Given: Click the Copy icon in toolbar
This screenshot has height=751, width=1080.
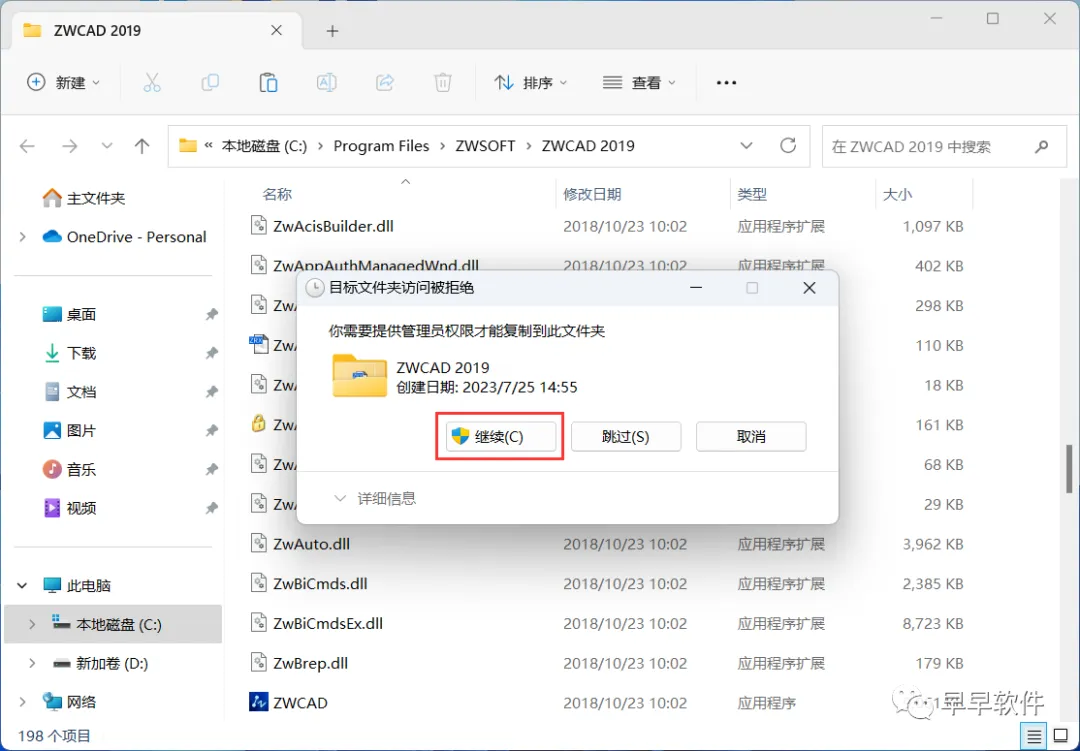Looking at the screenshot, I should click(x=210, y=83).
